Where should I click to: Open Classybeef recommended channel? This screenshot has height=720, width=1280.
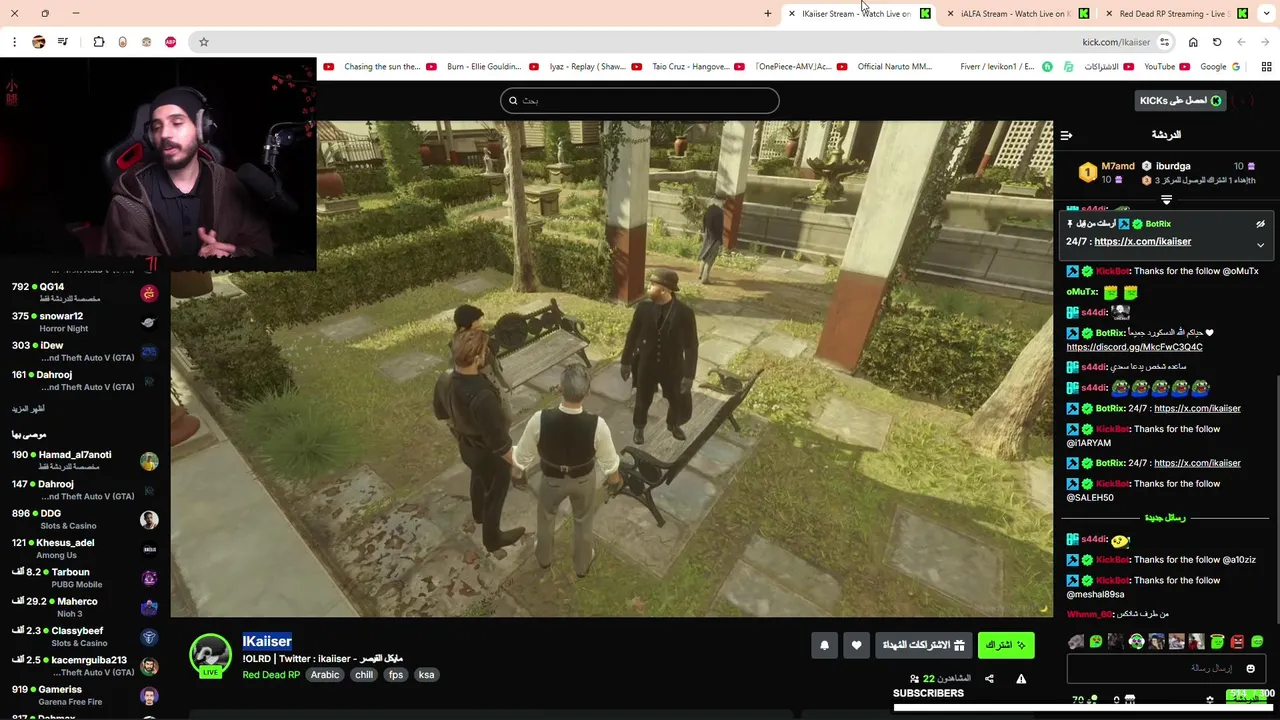click(x=85, y=636)
